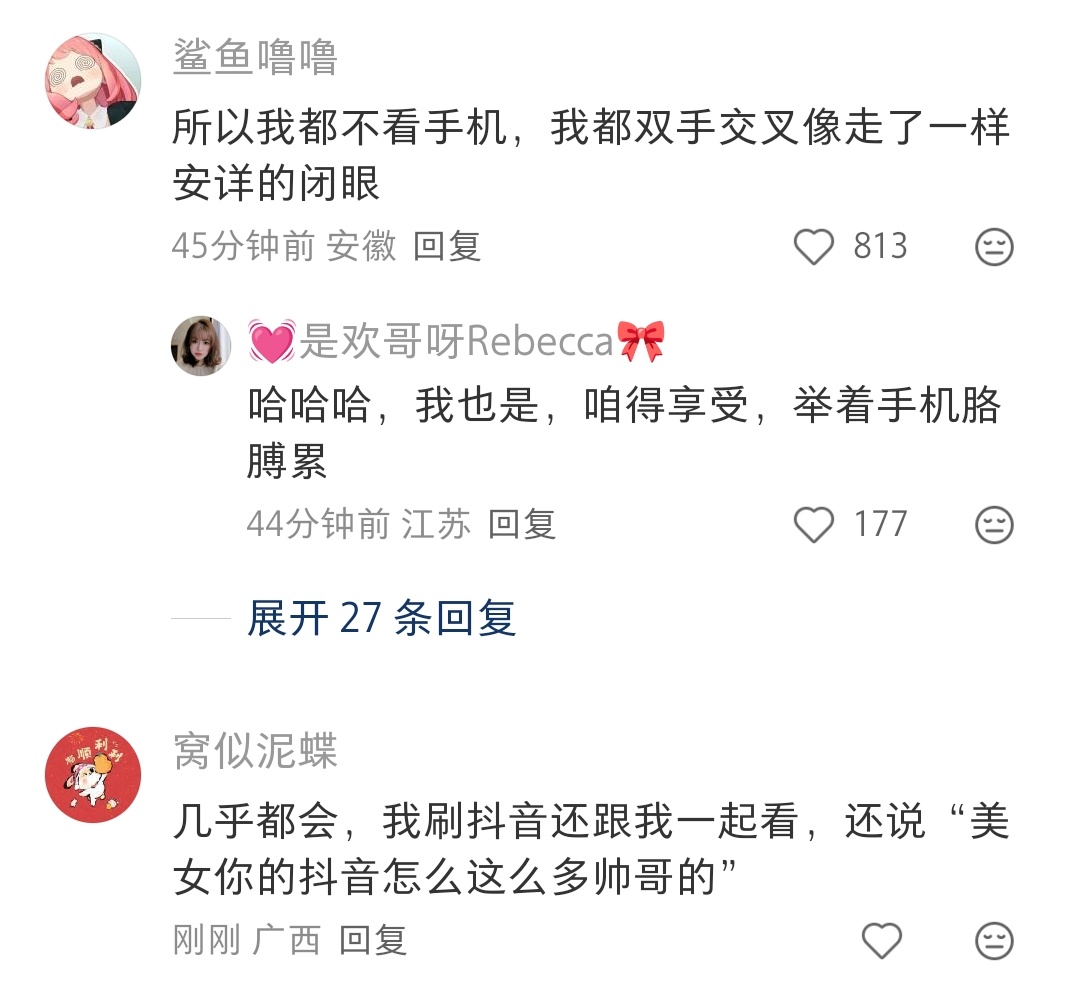Open username 是欢哥呀Rebecca
This screenshot has width=1080, height=983.
coord(457,341)
